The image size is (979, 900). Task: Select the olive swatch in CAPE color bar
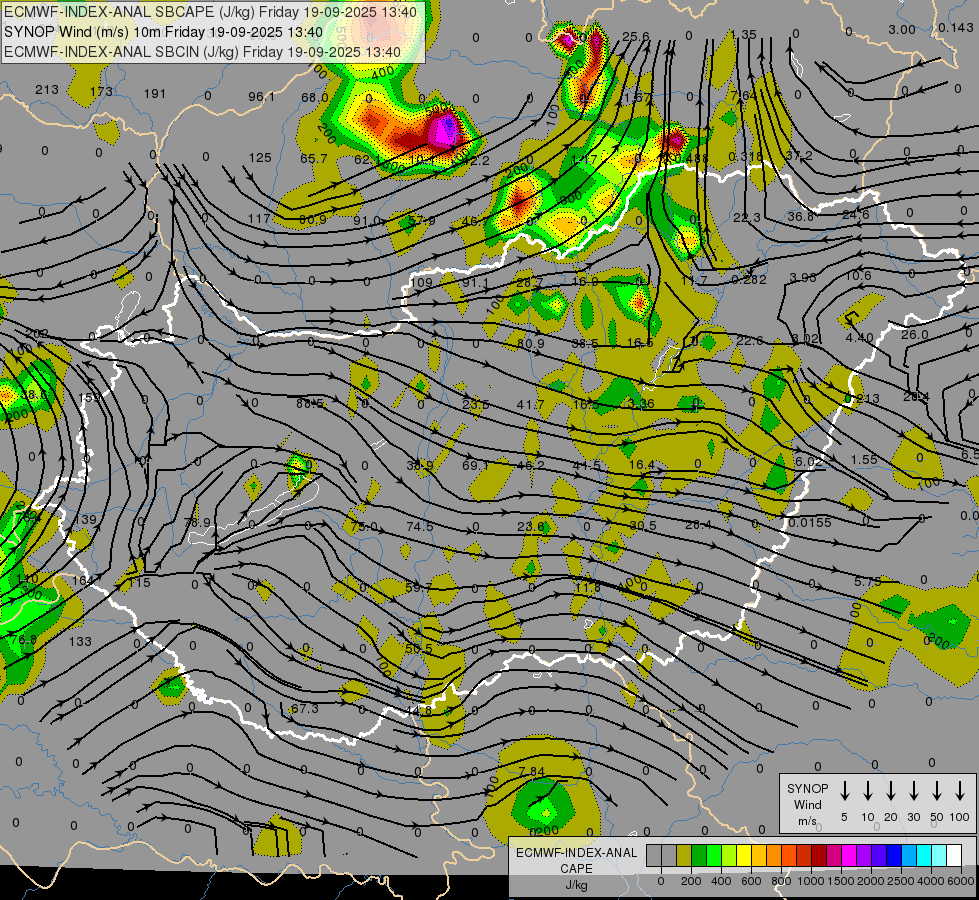(x=684, y=855)
